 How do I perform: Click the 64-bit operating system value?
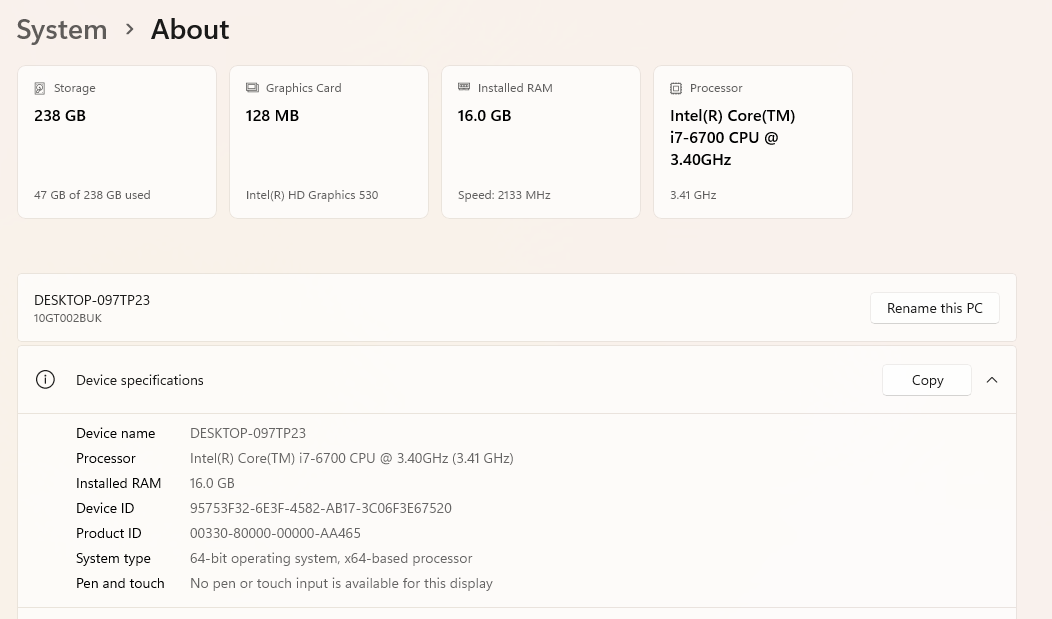click(331, 558)
